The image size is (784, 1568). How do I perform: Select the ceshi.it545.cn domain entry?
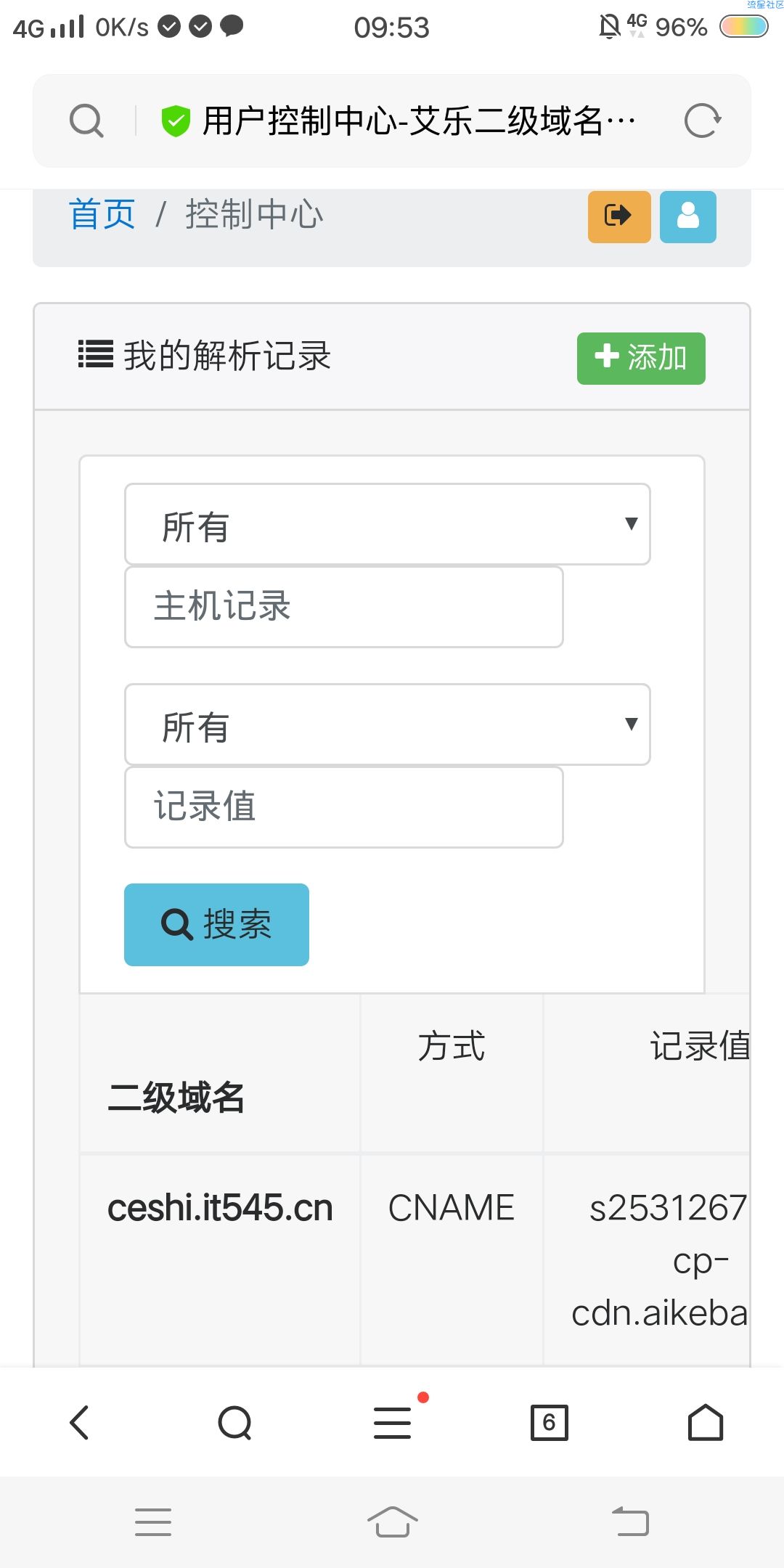click(220, 1208)
